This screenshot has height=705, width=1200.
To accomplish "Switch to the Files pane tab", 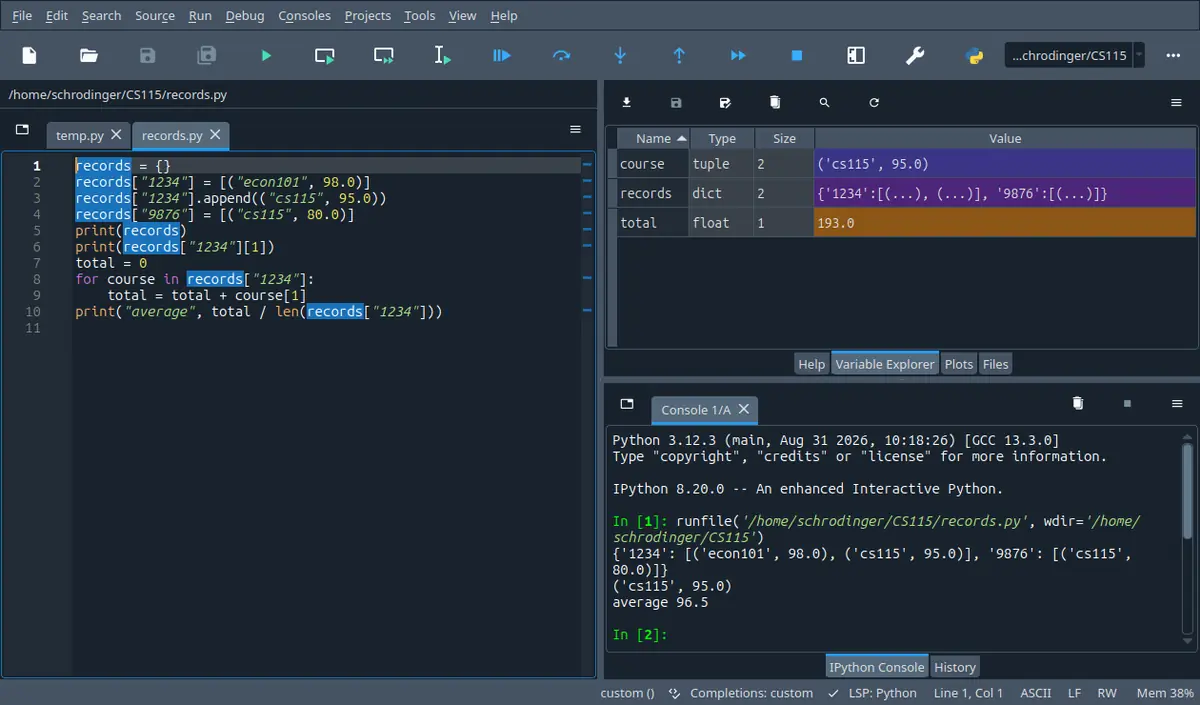I will pos(995,364).
